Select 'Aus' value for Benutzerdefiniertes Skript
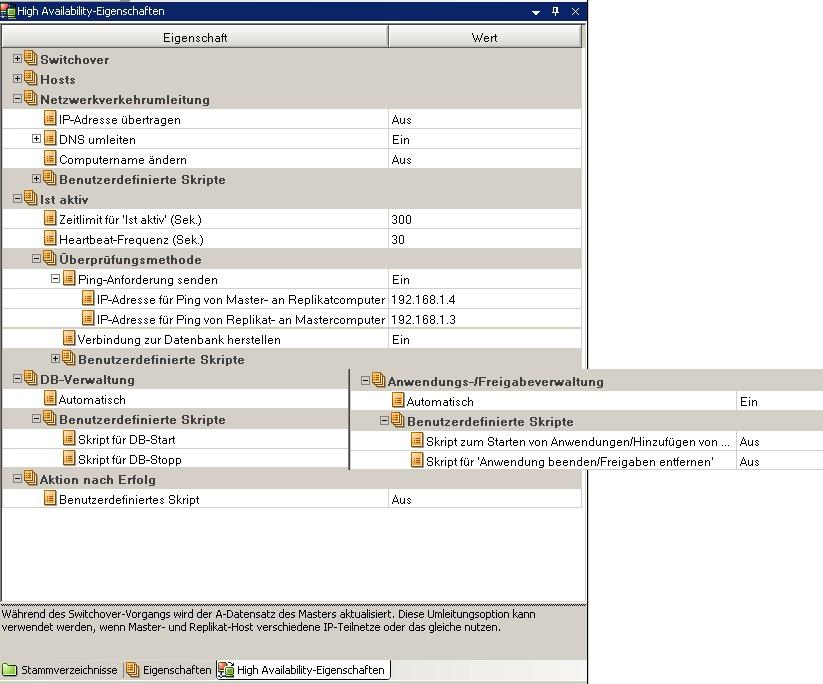Screen dimensions: 823x684 pos(402,500)
